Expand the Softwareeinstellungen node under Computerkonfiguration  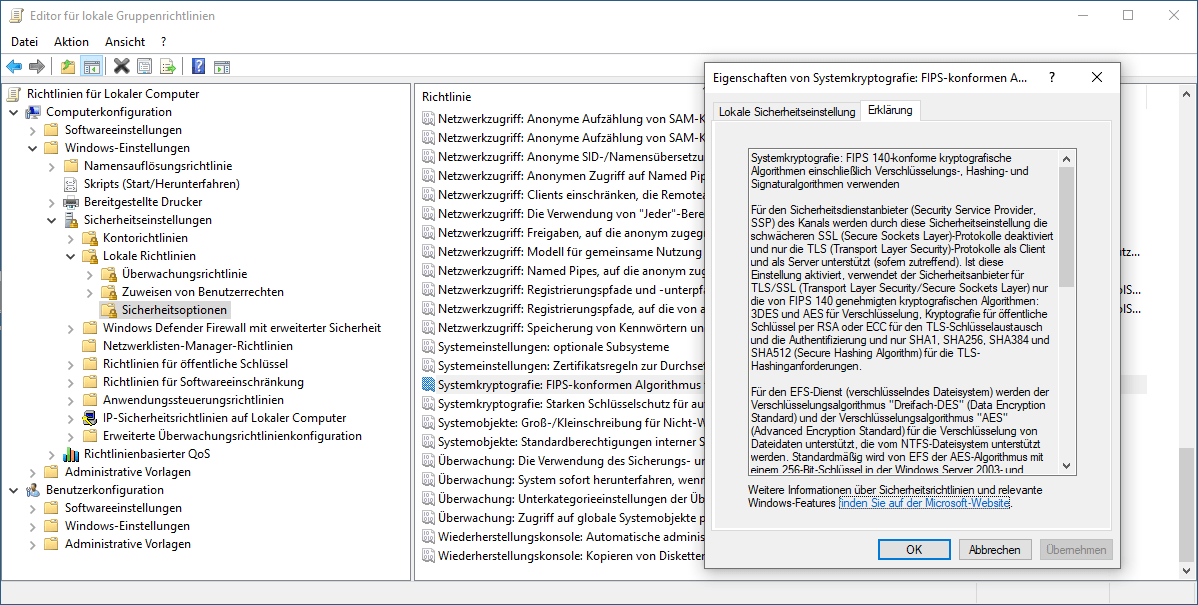[x=32, y=130]
